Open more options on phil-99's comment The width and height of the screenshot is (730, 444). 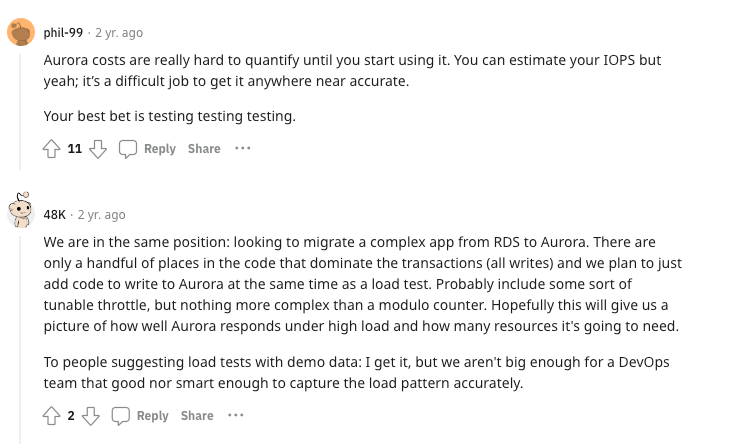point(242,148)
